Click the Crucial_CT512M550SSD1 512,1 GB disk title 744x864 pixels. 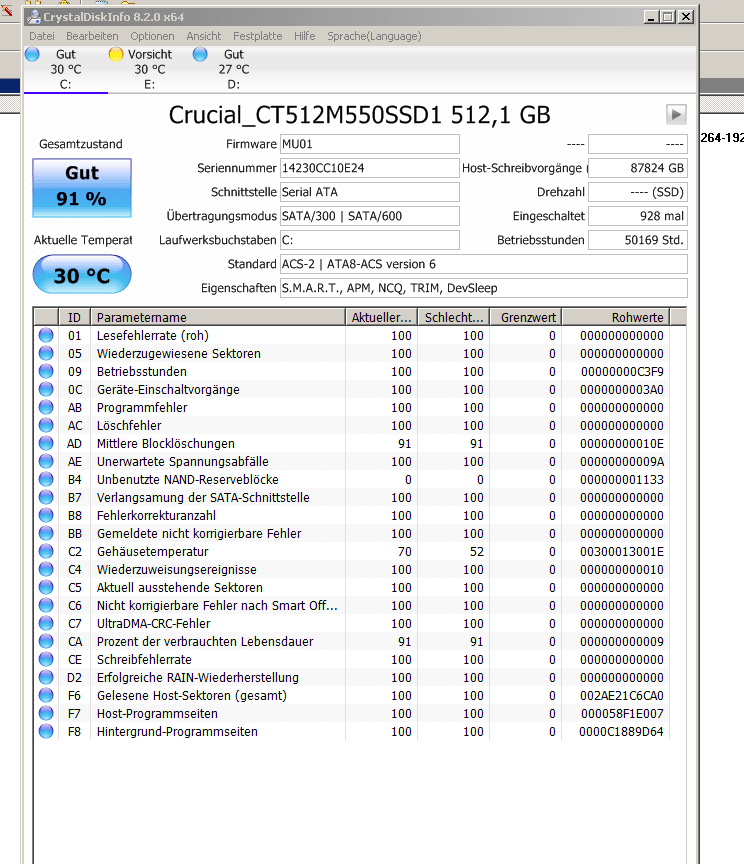(359, 115)
